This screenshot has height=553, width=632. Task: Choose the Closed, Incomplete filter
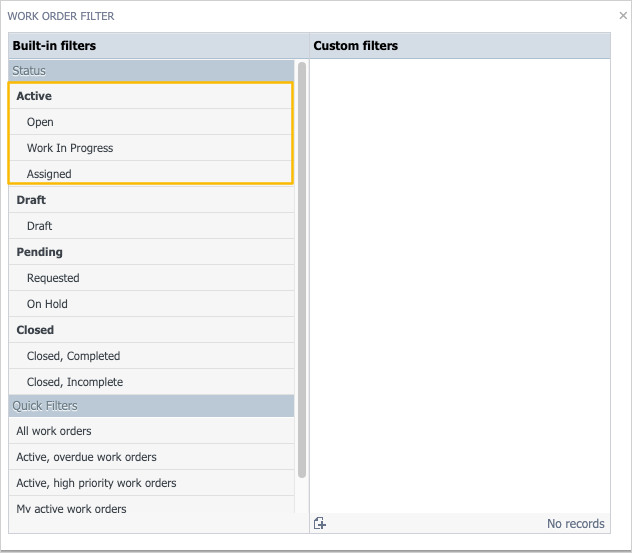point(75,382)
